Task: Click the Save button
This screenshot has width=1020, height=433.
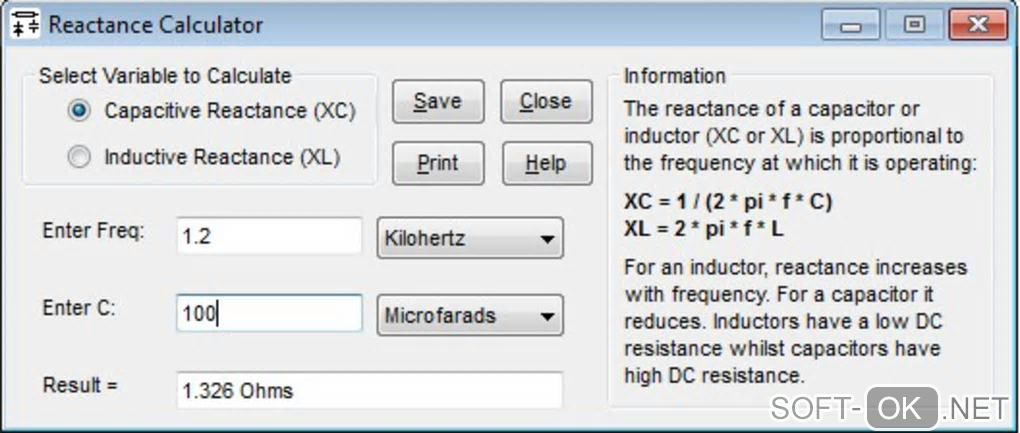Action: tap(437, 102)
